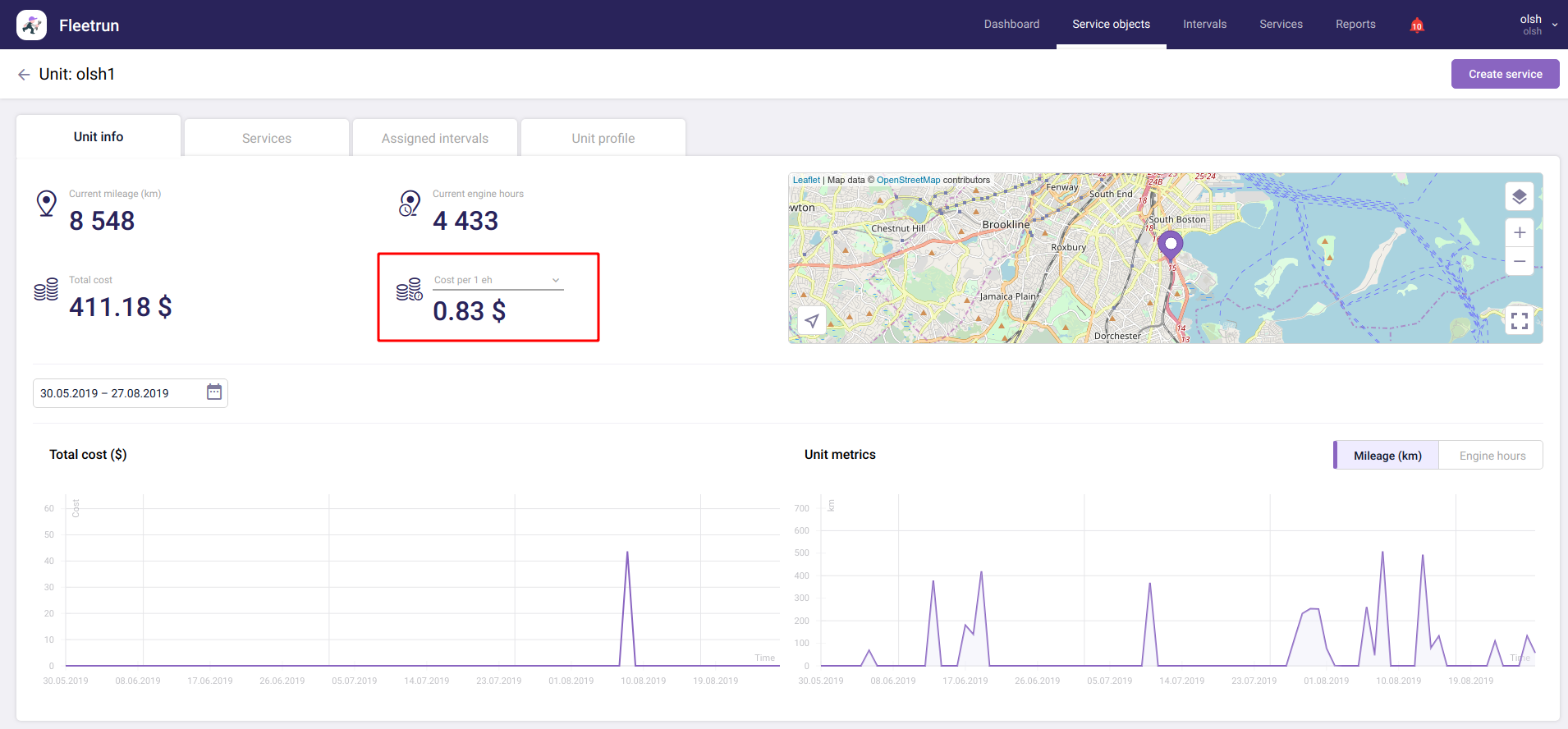Viewport: 1568px width, 729px height.
Task: Select Mileage (km) metrics toggle
Action: (x=1387, y=456)
